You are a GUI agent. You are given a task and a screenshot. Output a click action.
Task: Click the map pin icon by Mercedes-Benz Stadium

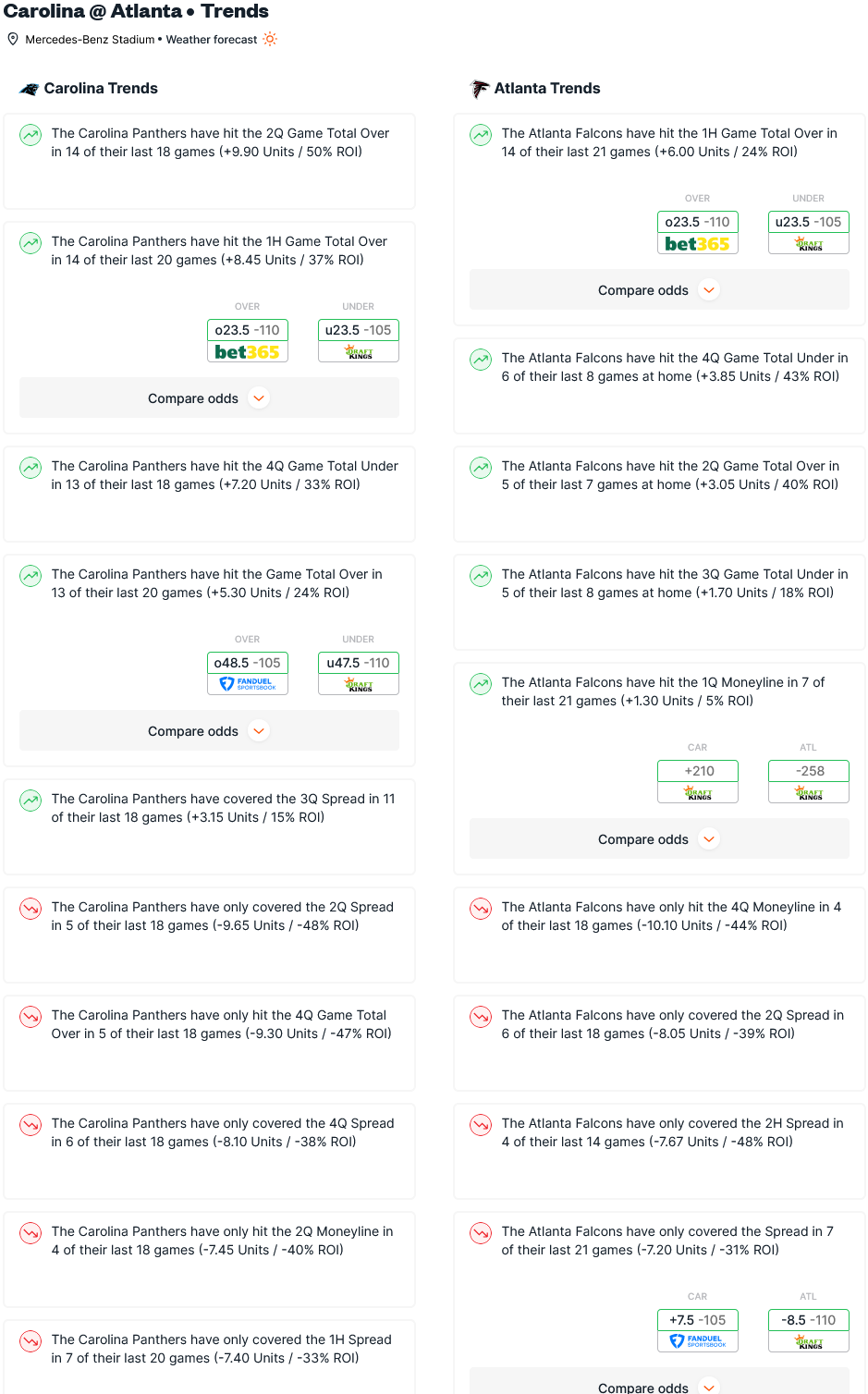13,39
